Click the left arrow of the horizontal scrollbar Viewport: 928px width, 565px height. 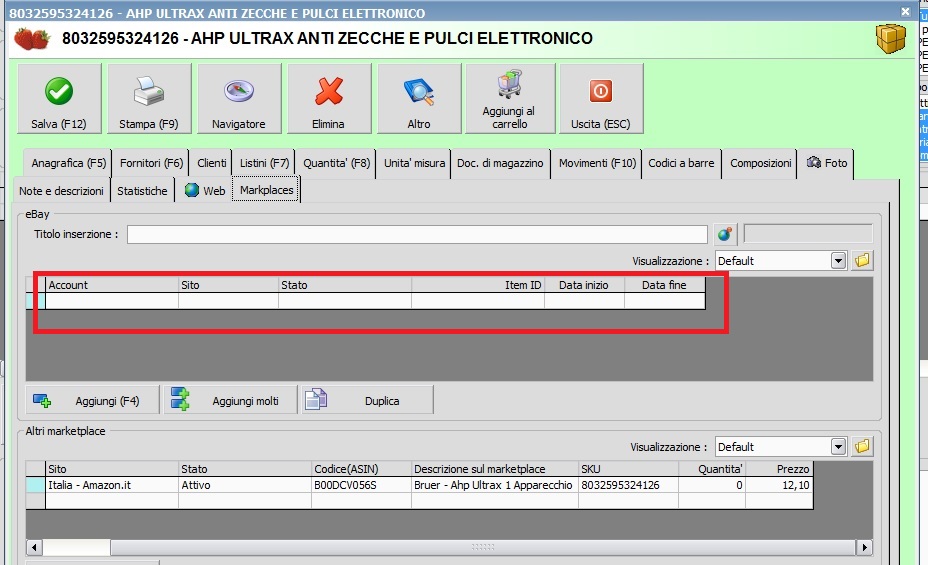[x=34, y=547]
